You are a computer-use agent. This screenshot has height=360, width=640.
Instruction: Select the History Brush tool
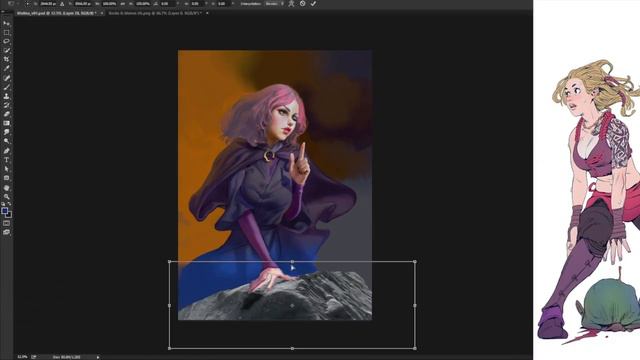tap(7, 105)
